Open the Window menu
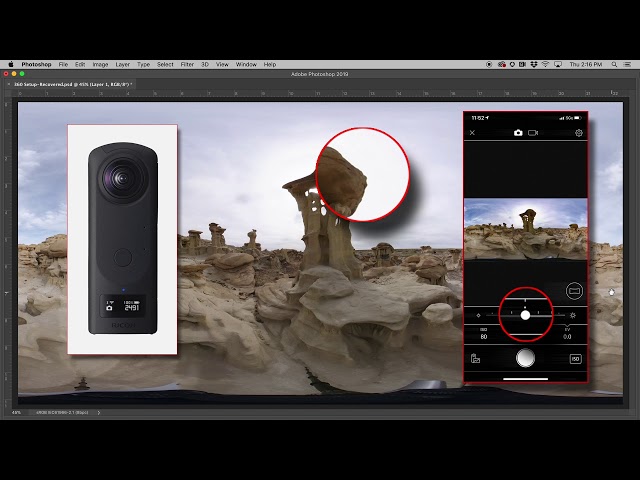Screen dimensions: 640x480 click(246, 64)
